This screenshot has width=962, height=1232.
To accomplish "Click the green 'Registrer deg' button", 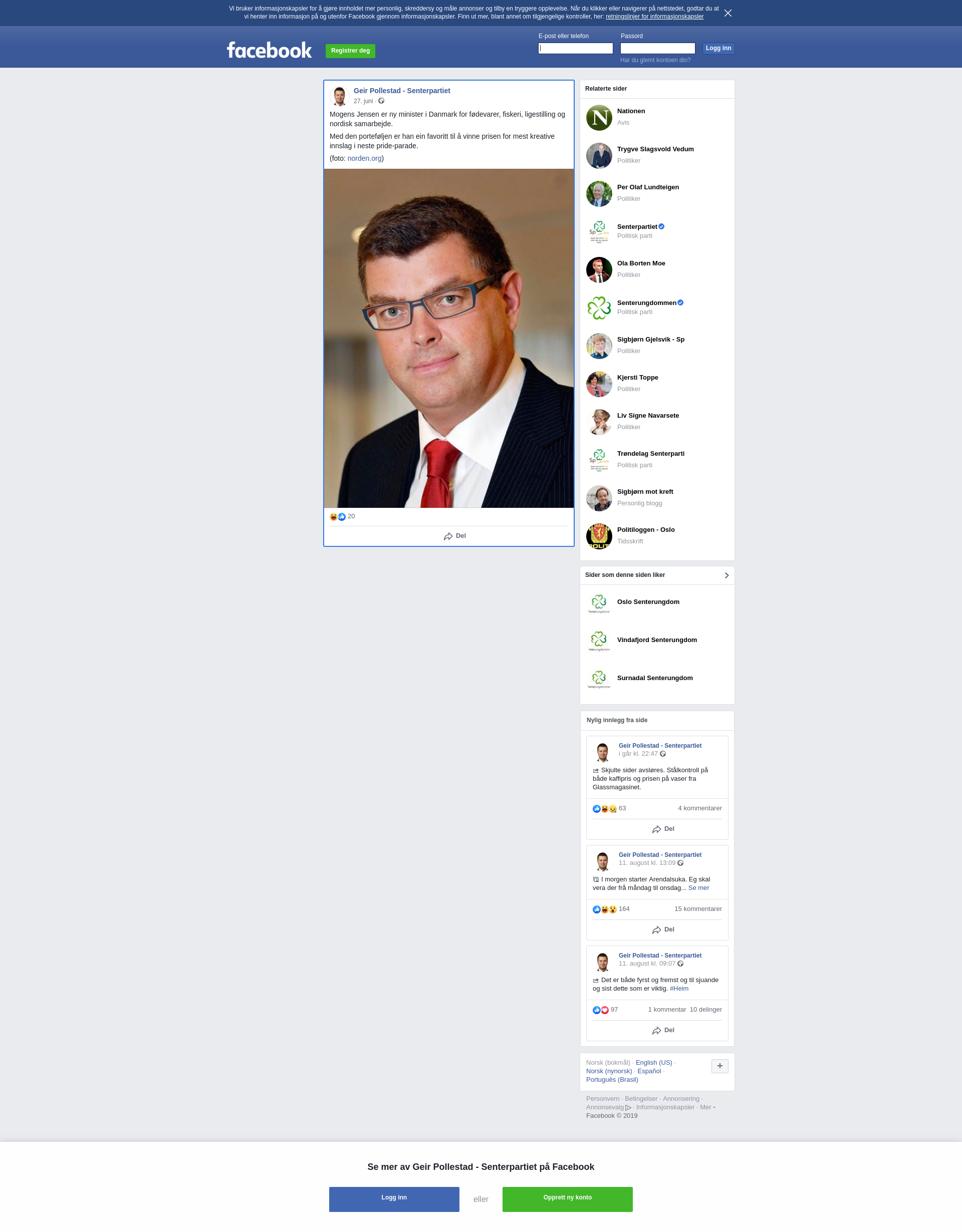I will (x=350, y=51).
